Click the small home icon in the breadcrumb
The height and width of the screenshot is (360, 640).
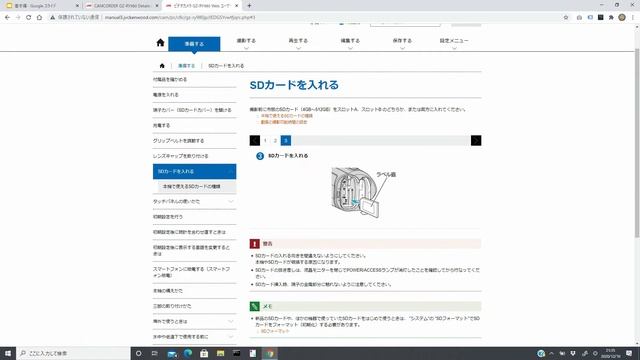click(162, 66)
